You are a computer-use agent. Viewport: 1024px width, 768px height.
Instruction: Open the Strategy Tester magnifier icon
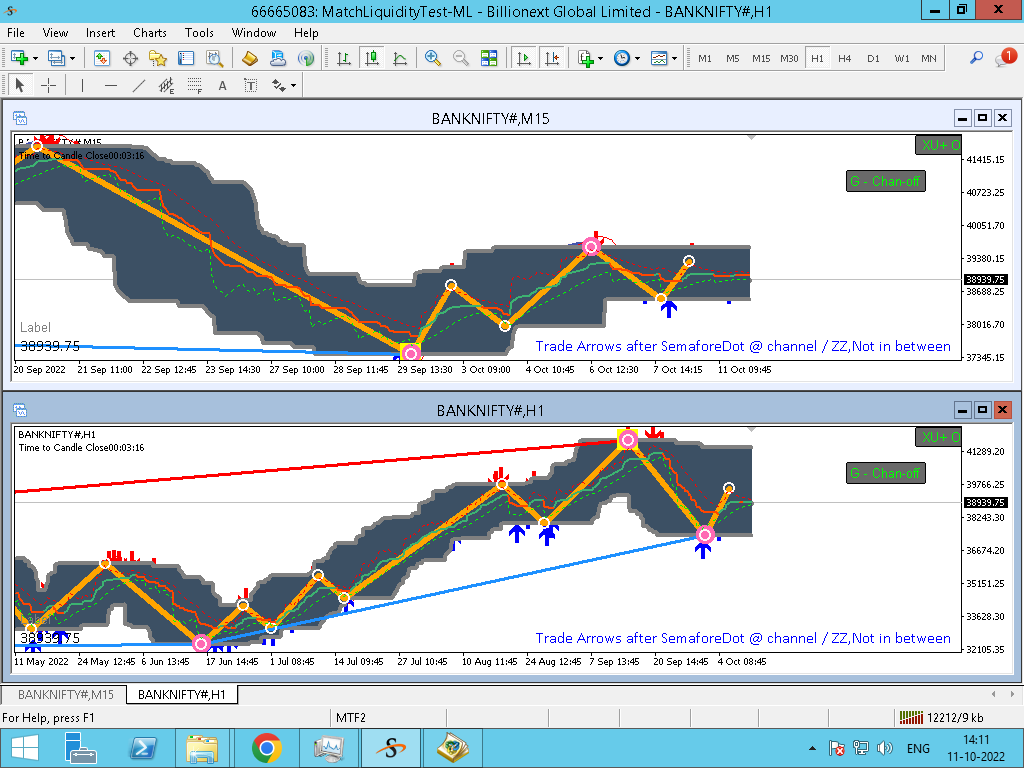click(x=214, y=58)
